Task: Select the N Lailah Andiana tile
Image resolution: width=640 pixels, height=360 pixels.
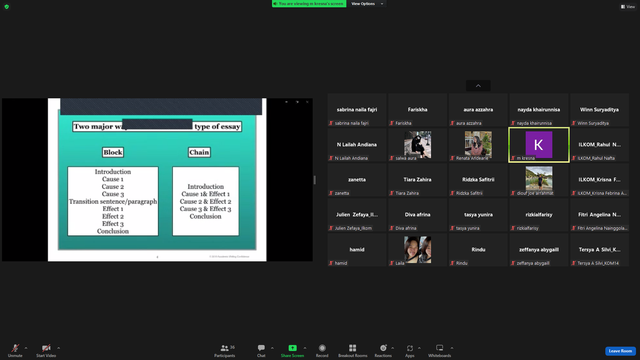Action: point(357,145)
